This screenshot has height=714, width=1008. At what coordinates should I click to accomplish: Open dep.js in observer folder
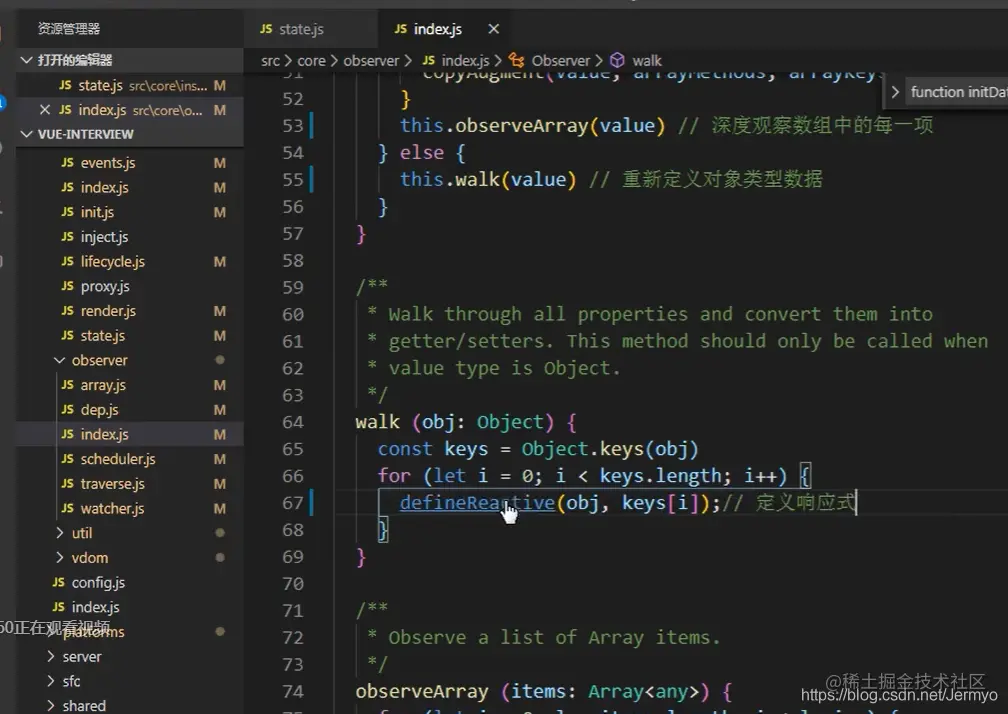coord(100,409)
